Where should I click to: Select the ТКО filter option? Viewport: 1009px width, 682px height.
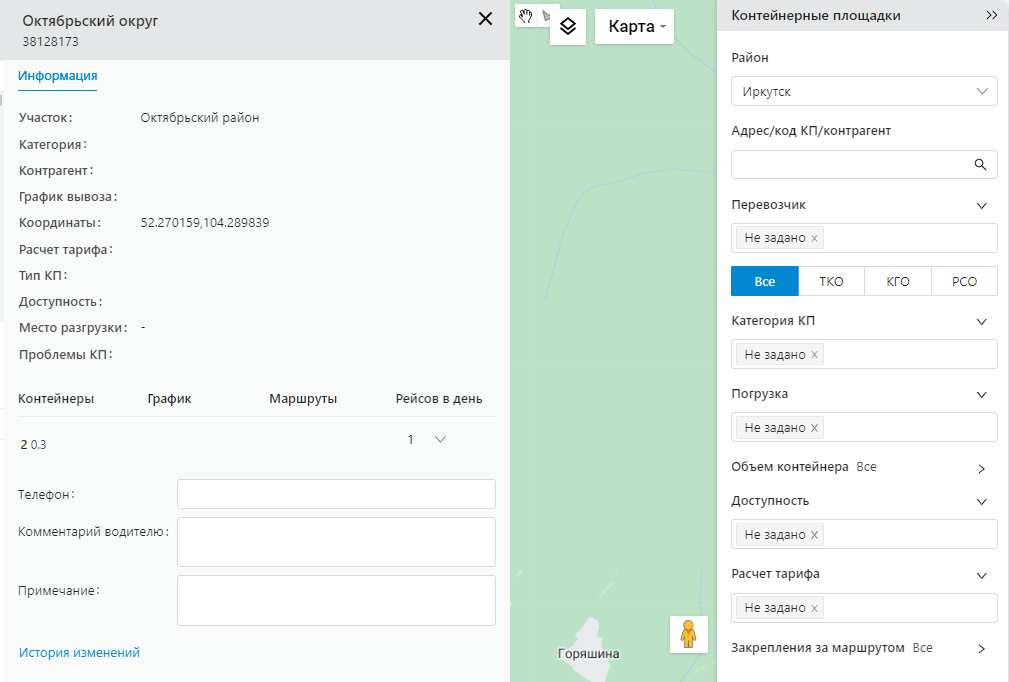pos(831,282)
